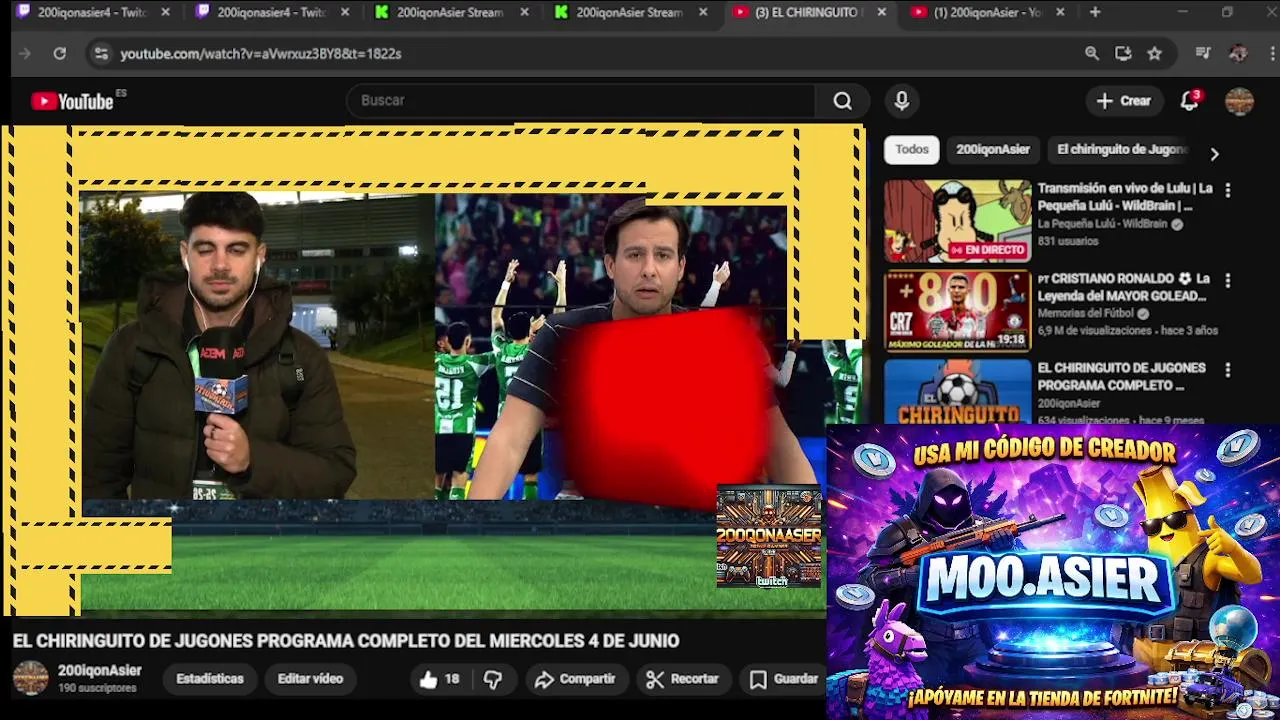The height and width of the screenshot is (720, 1280).
Task: Click the Compartir share button
Action: point(575,679)
